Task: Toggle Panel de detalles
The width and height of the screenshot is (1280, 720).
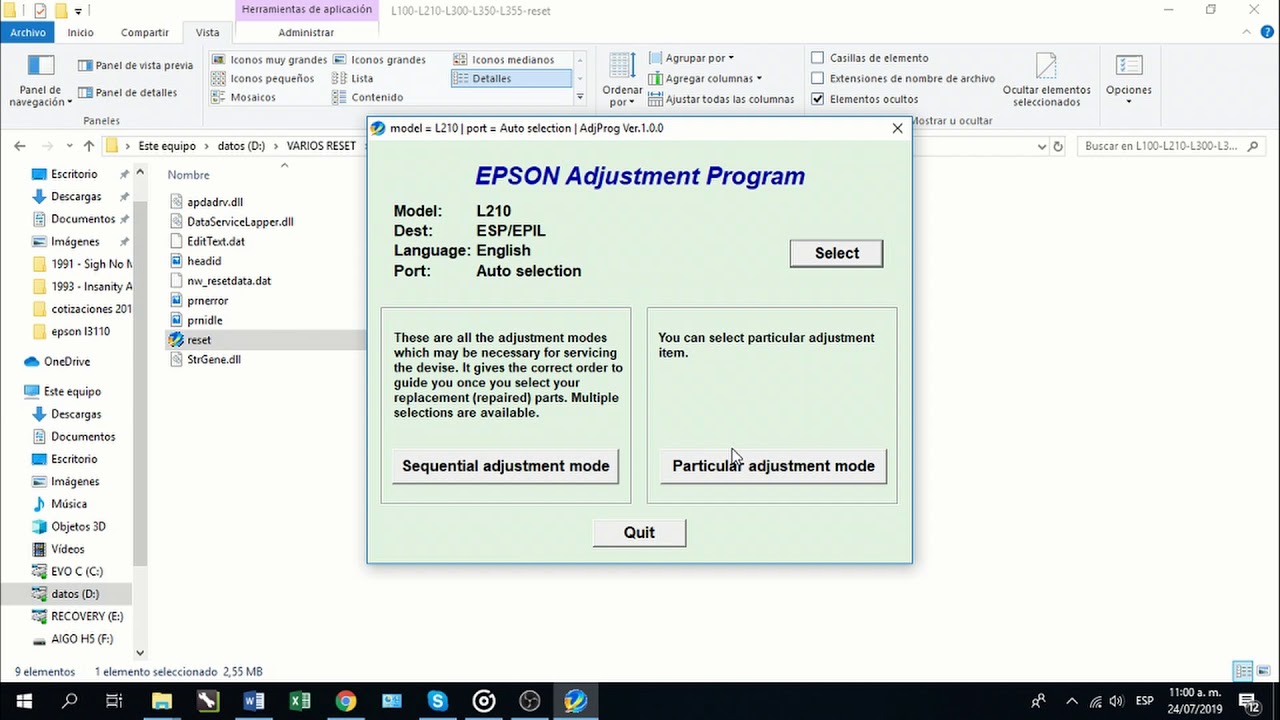Action: pyautogui.click(x=127, y=92)
